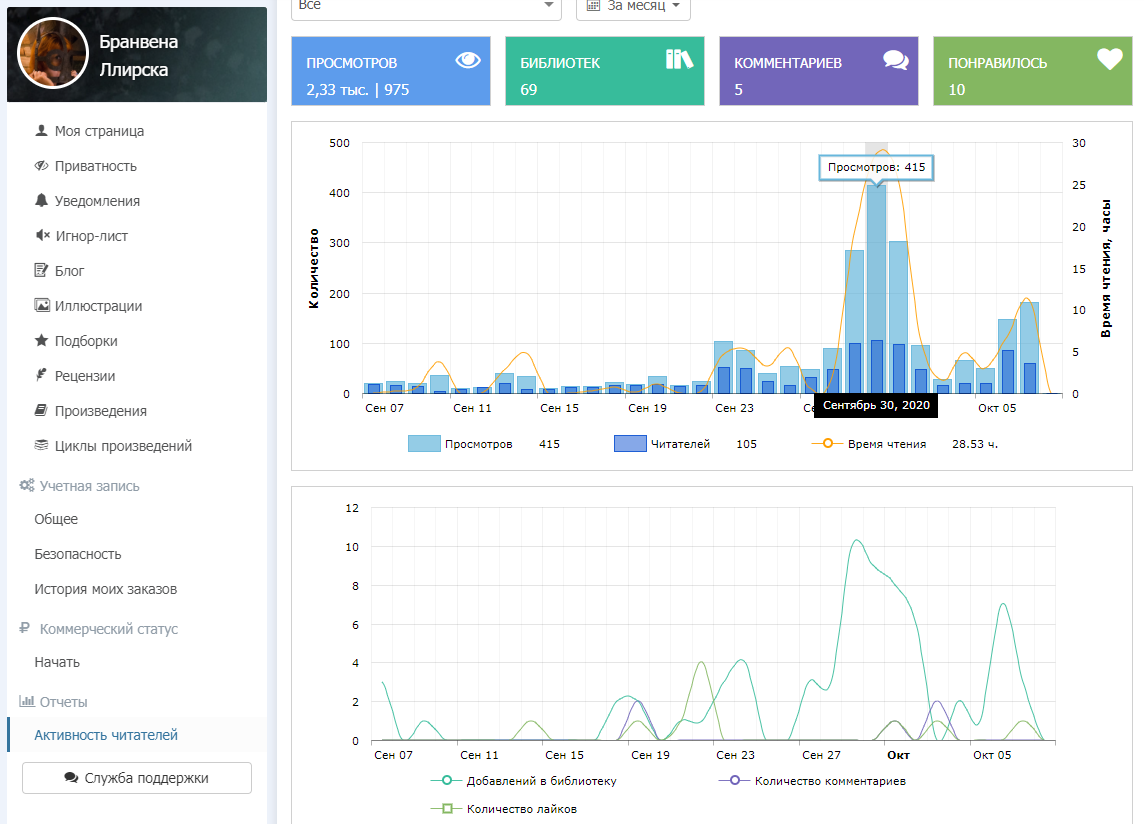
Task: Click the user avatar photo
Action: point(49,56)
